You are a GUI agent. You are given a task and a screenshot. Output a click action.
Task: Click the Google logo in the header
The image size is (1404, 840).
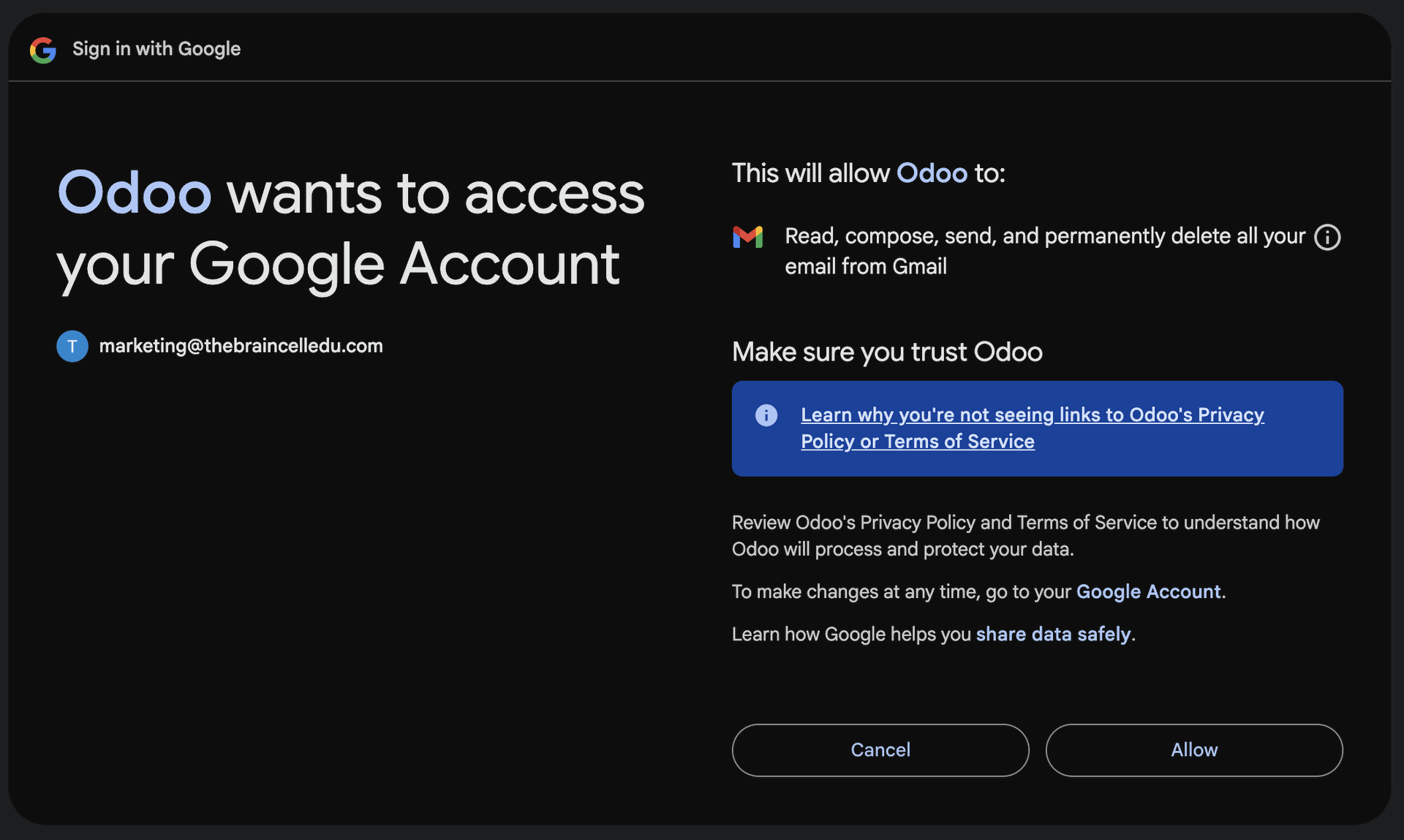pyautogui.click(x=43, y=50)
